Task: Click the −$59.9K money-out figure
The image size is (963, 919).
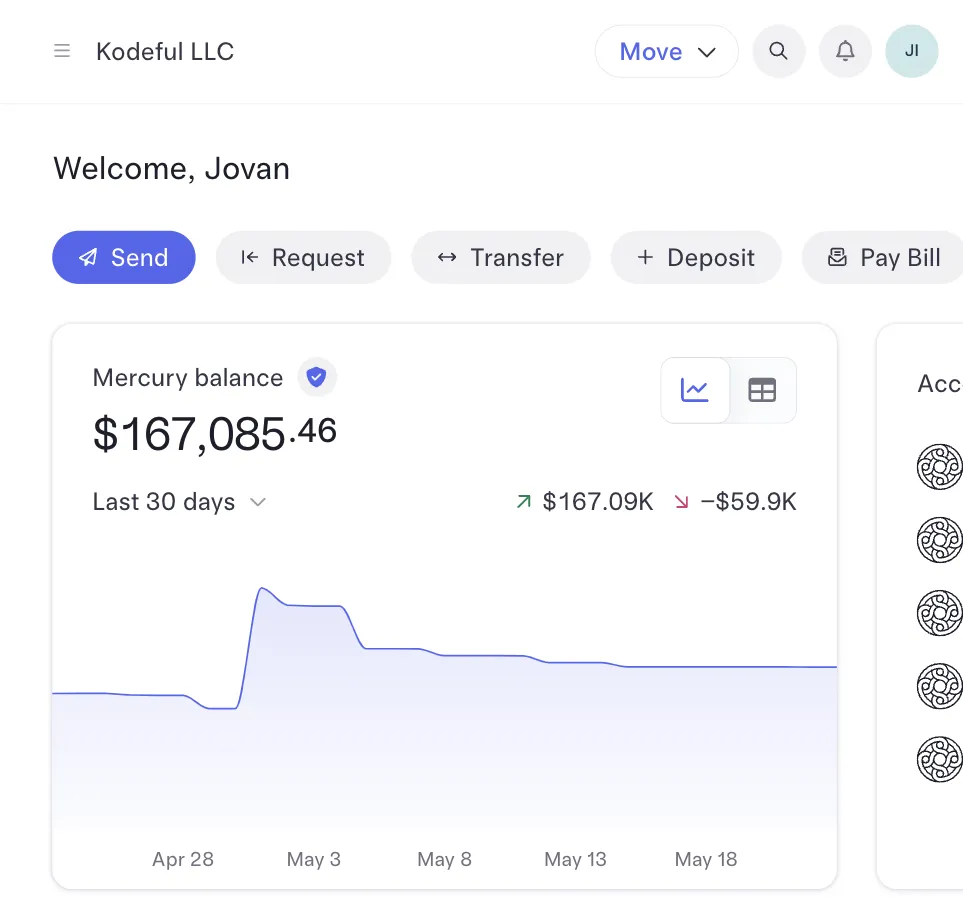Action: pos(748,502)
